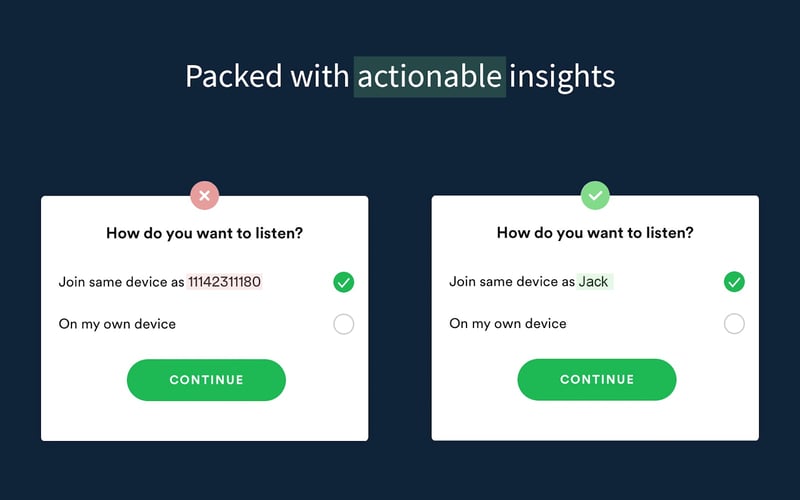Select left card's empty own-device radio
The image size is (800, 500).
coord(343,324)
